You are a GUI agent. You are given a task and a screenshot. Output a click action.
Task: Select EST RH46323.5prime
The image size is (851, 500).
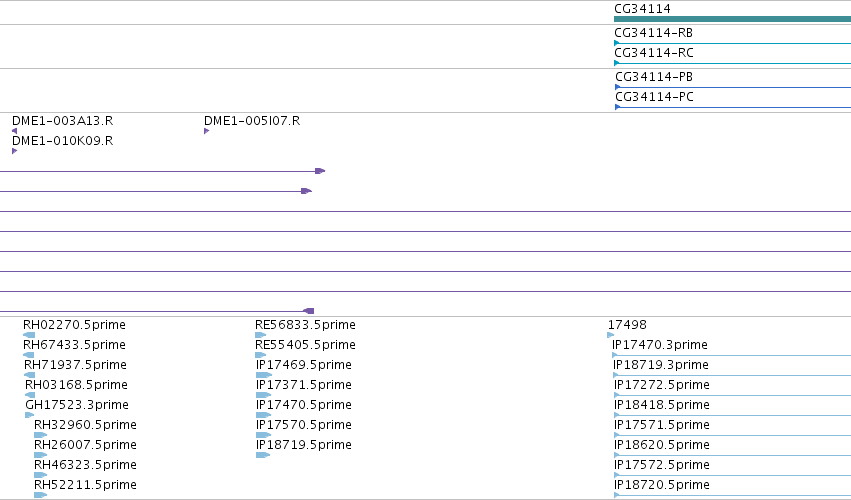tap(85, 465)
